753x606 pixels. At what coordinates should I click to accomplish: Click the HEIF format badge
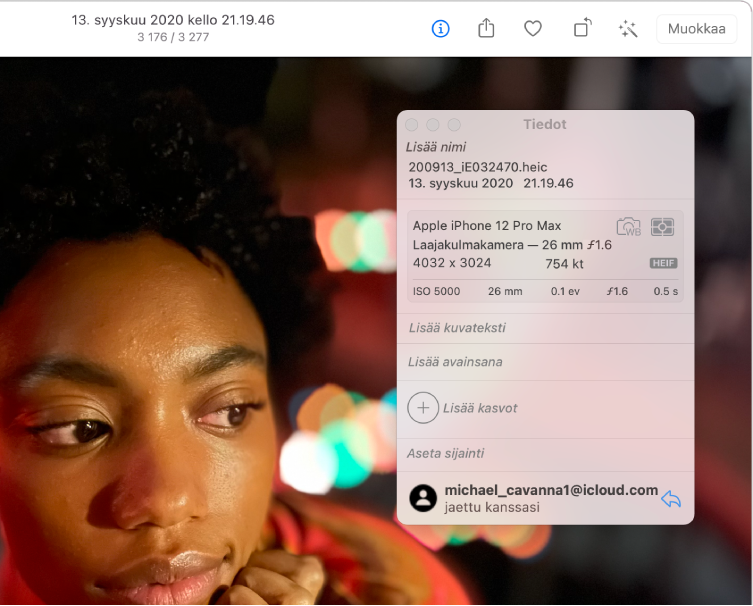662,263
